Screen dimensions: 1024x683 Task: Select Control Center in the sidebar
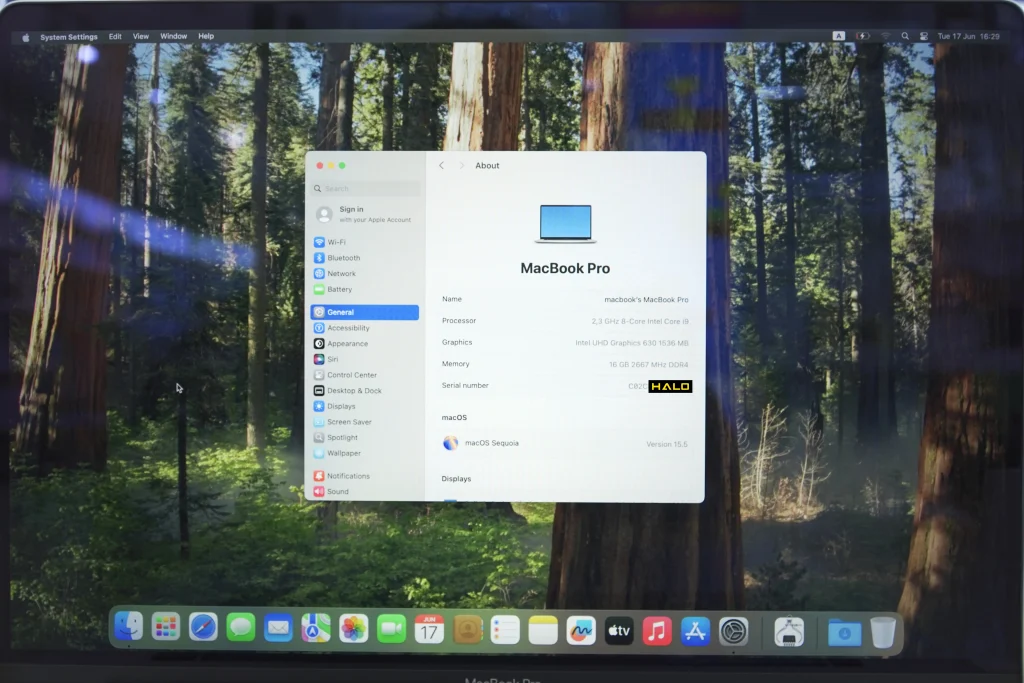(351, 375)
